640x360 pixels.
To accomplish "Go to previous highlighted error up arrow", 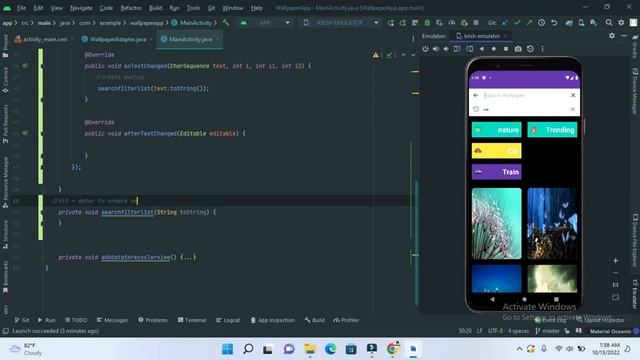I will point(403,55).
